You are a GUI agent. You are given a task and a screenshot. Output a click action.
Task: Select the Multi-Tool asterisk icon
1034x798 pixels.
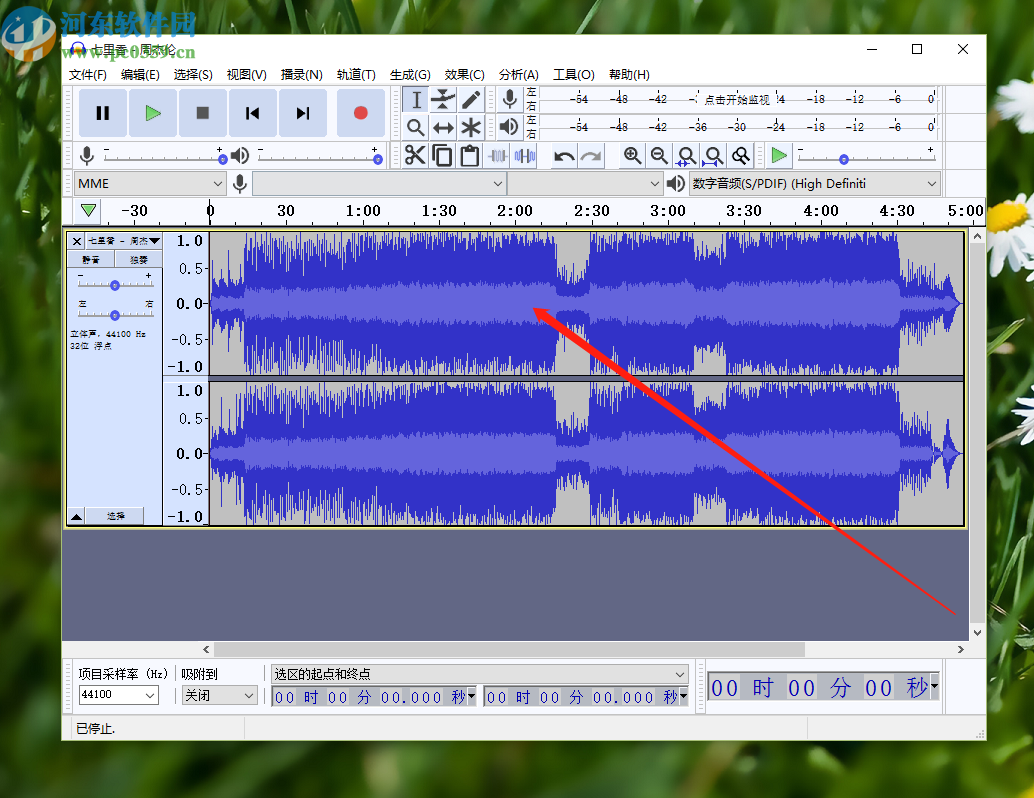point(471,128)
